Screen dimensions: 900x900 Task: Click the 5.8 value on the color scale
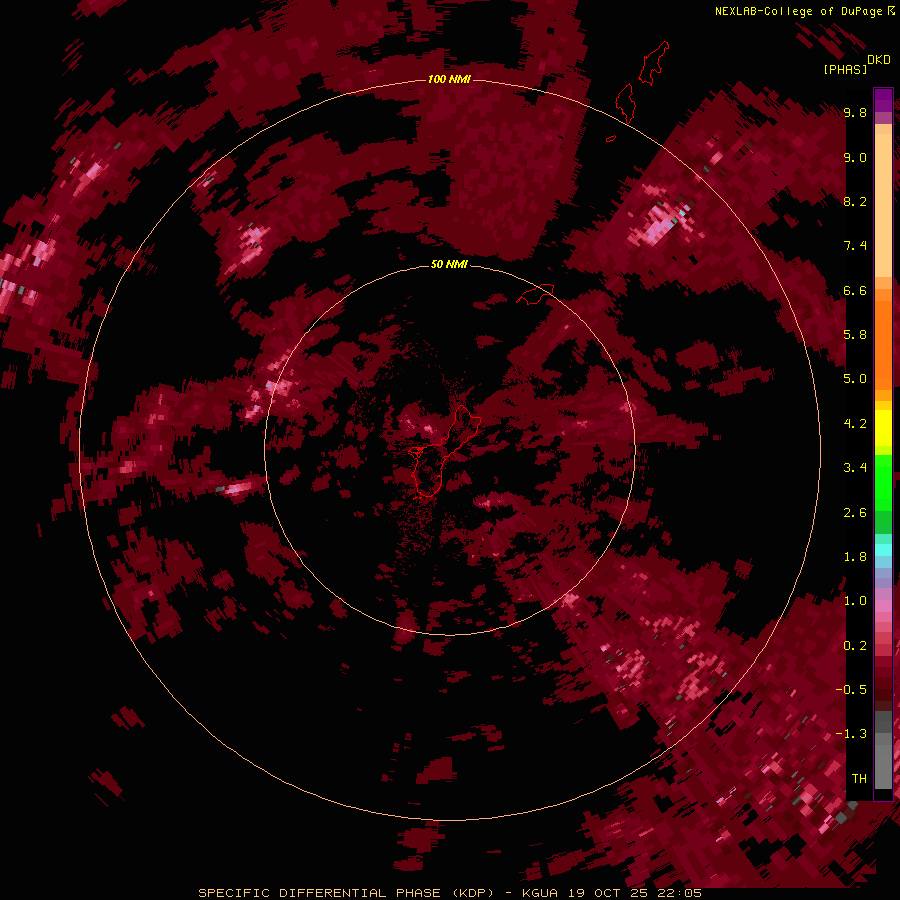(x=855, y=335)
